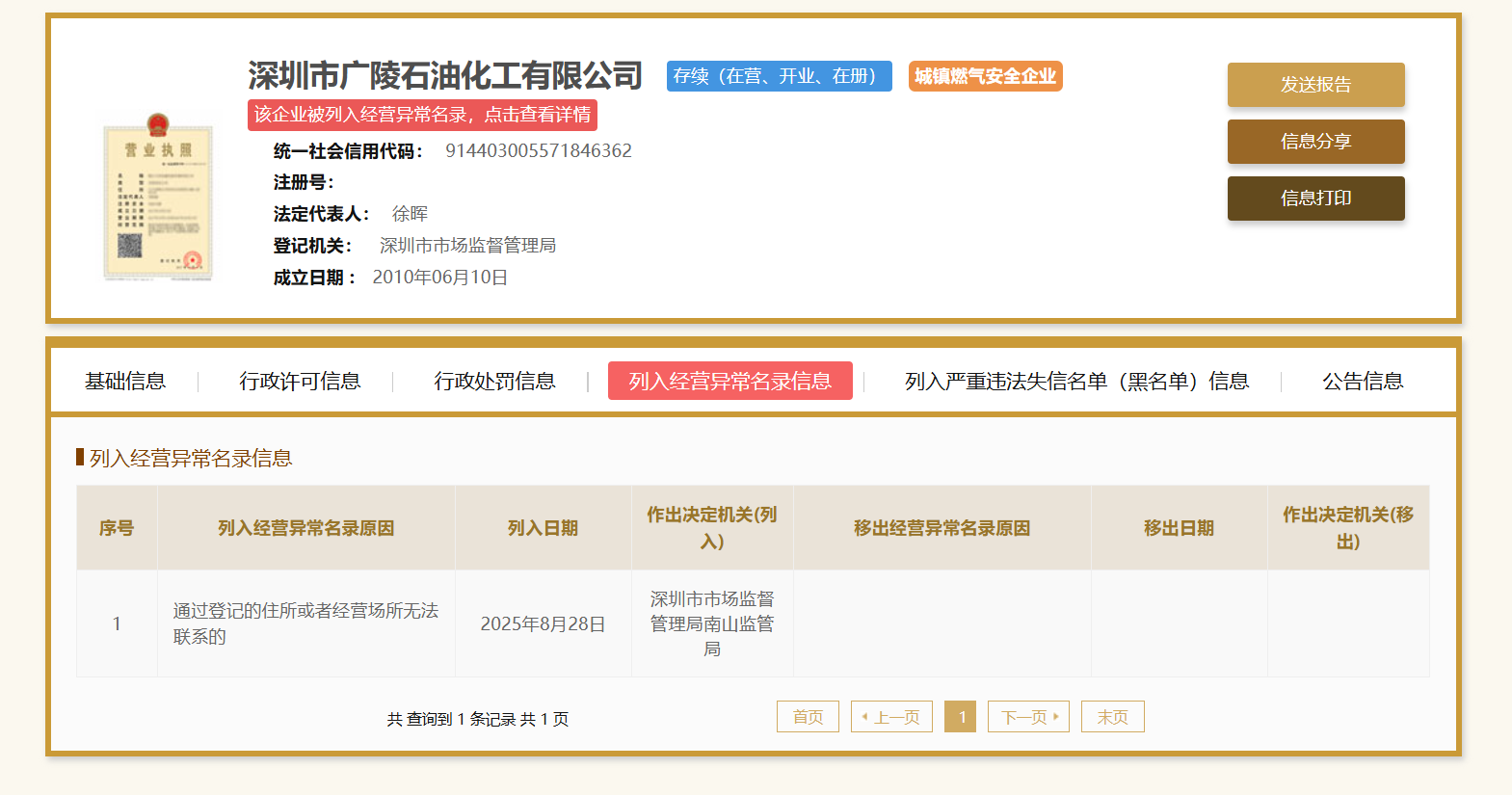
Task: Click the 发送报告 button
Action: [x=1315, y=85]
